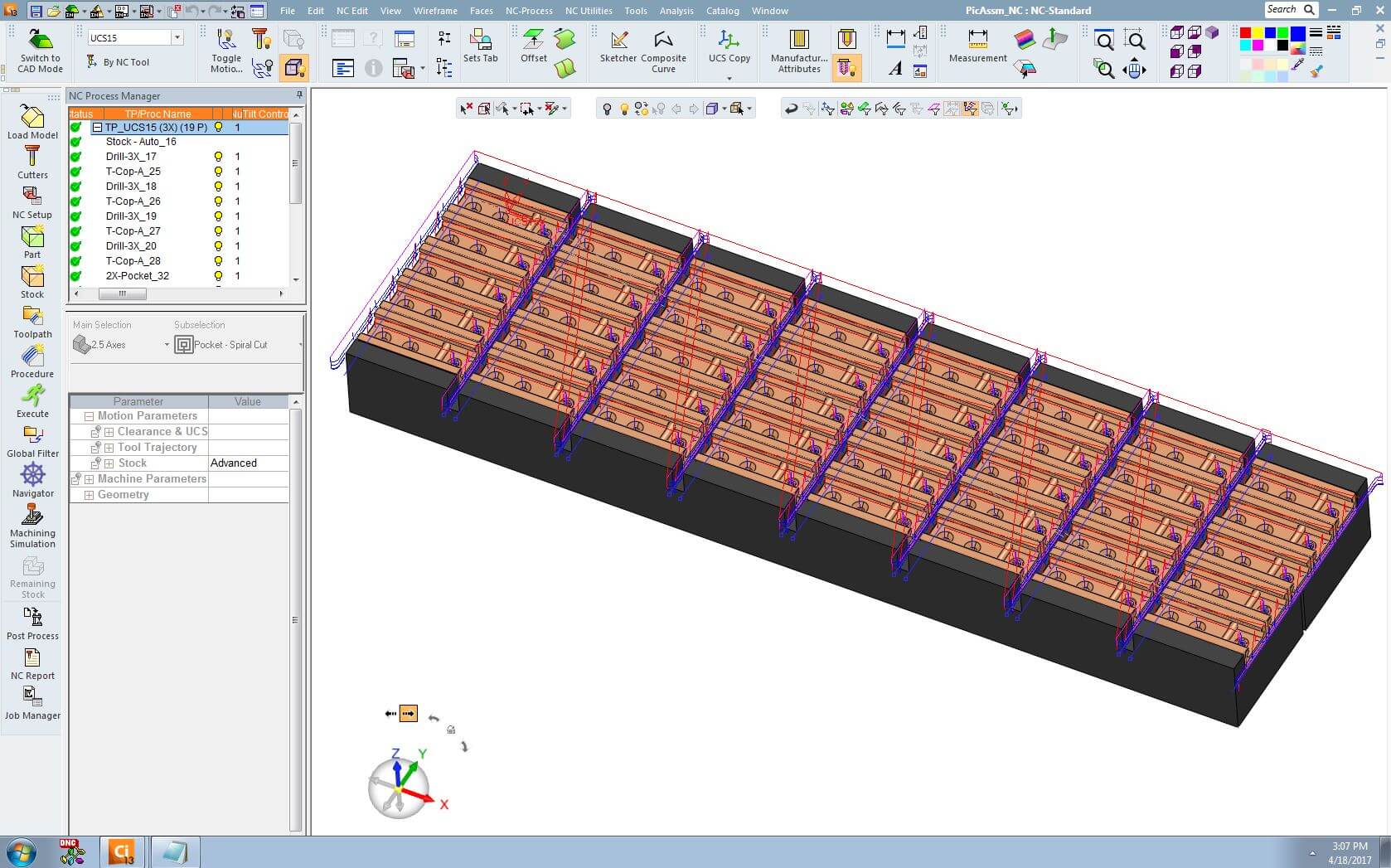
Task: Click the Execute running man icon
Action: 32,395
